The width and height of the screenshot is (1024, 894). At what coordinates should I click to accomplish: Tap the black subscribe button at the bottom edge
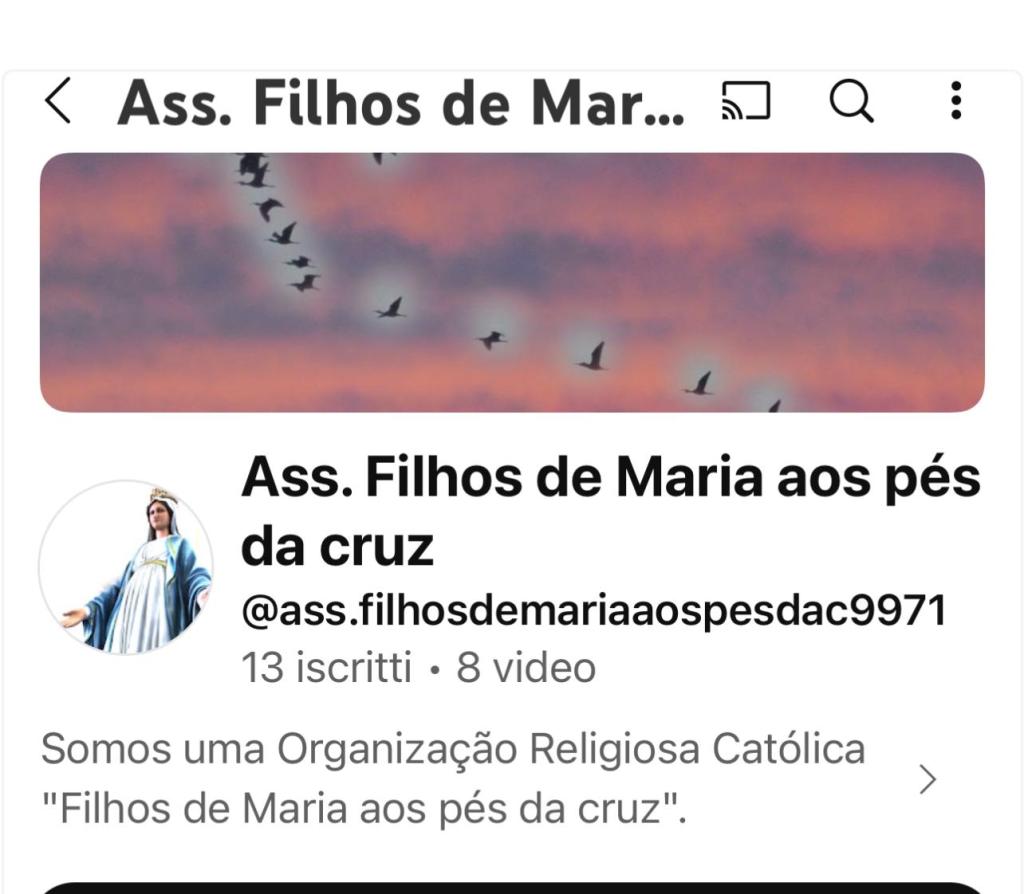[x=512, y=887]
